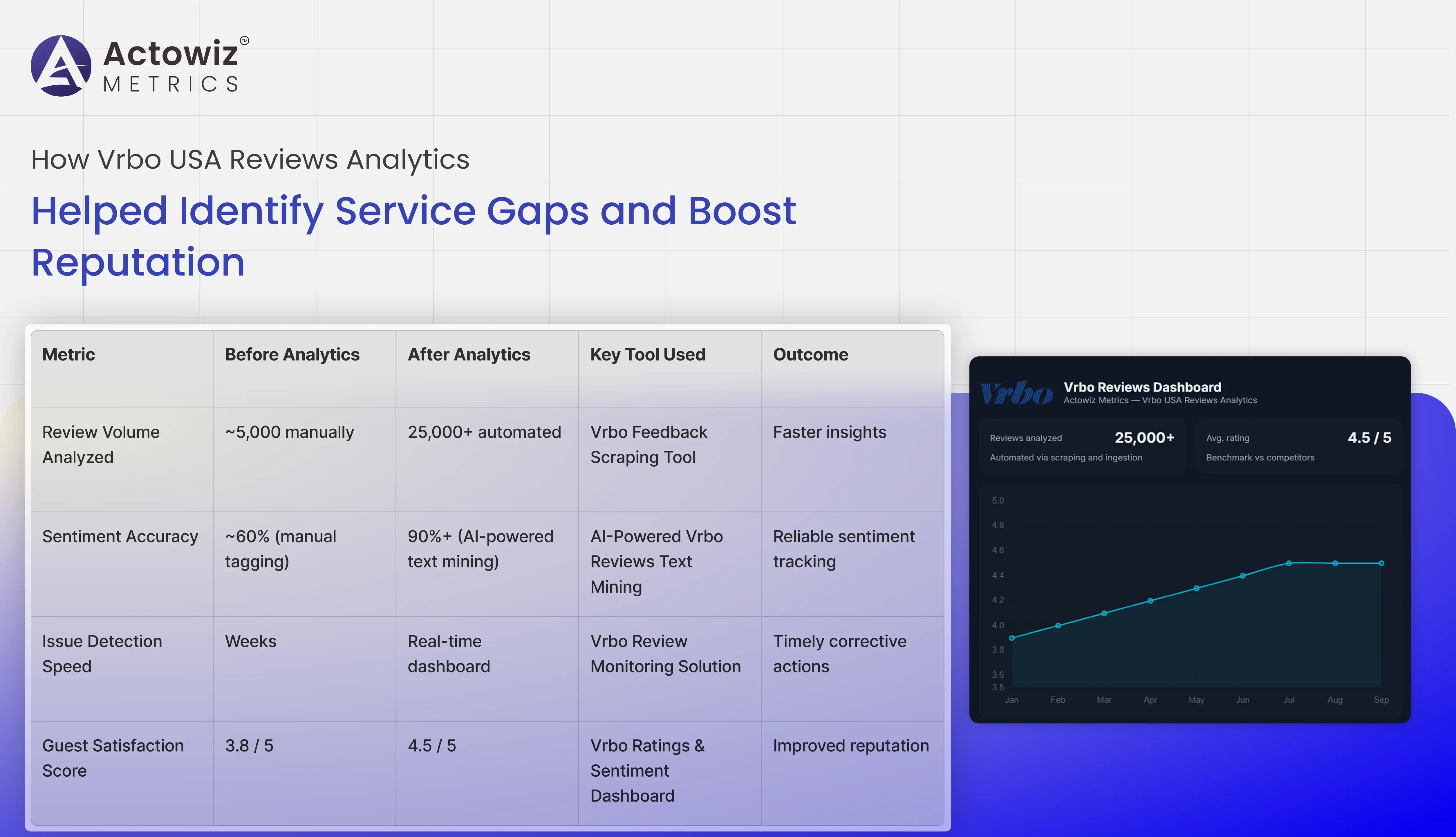Click the After Analytics column header

(469, 355)
